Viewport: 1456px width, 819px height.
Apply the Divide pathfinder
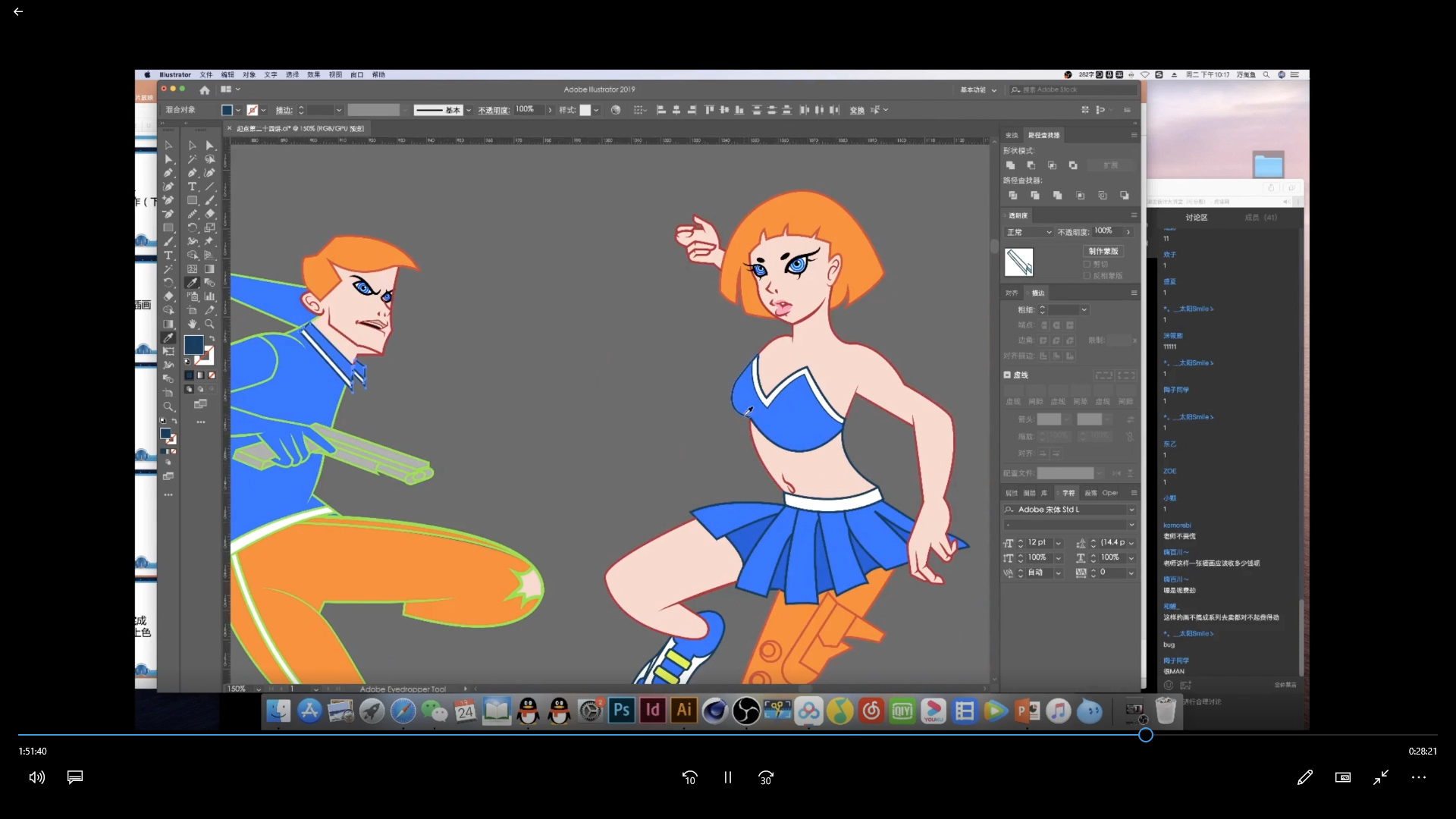pos(1012,196)
